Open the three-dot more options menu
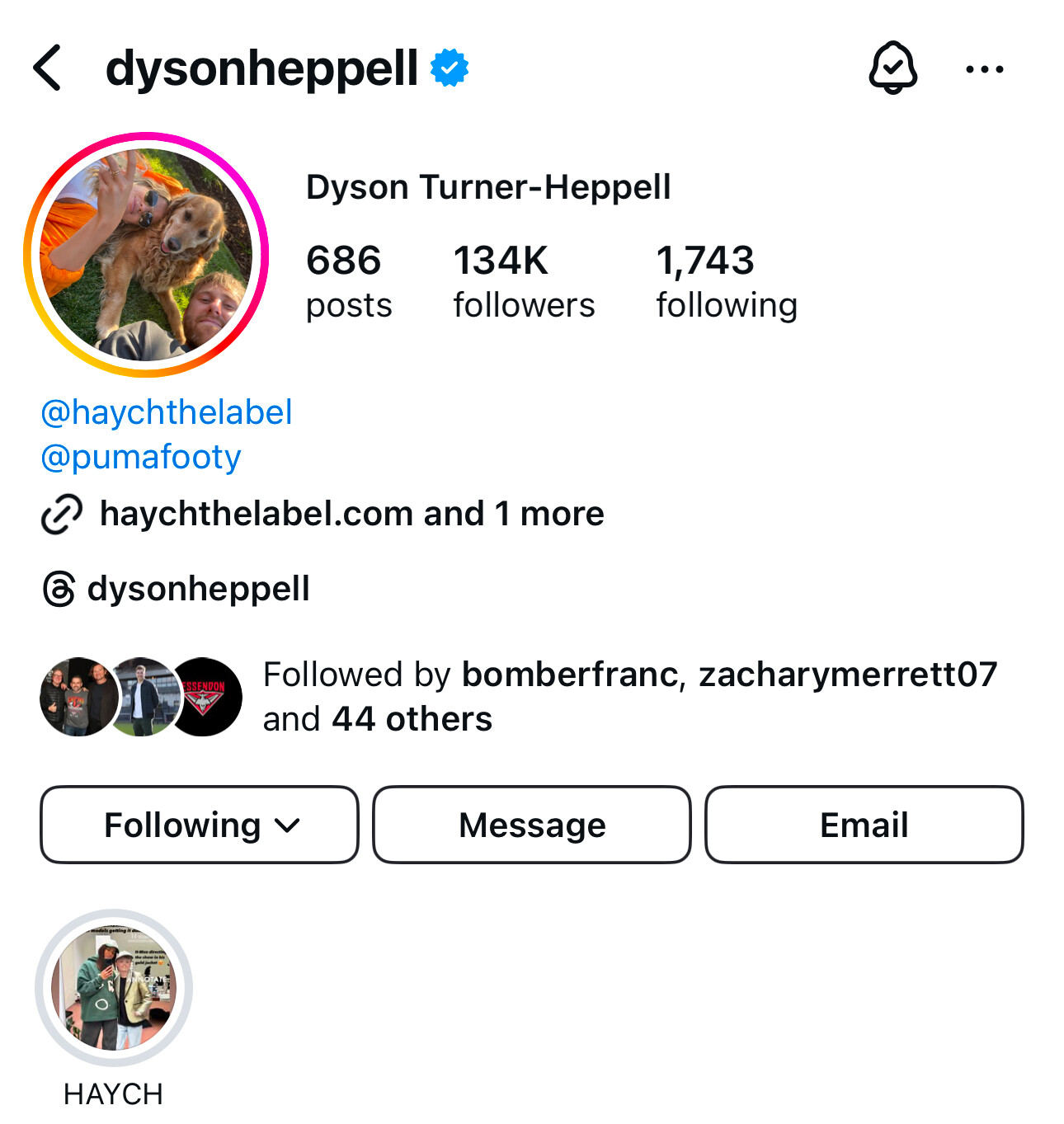Screen dimensions: 1064x1124 click(985, 69)
